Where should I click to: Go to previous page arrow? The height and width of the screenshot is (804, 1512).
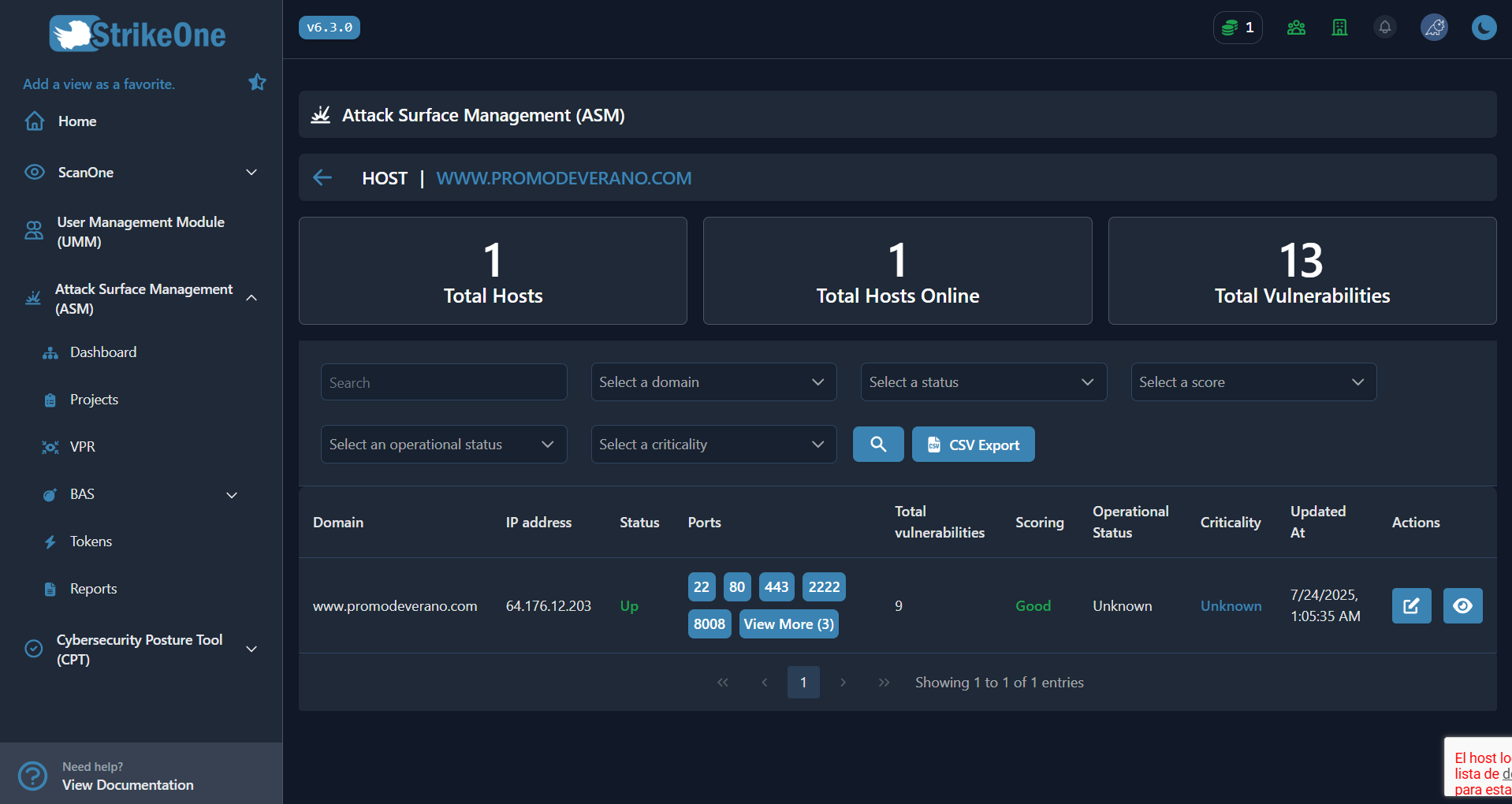pyautogui.click(x=764, y=683)
